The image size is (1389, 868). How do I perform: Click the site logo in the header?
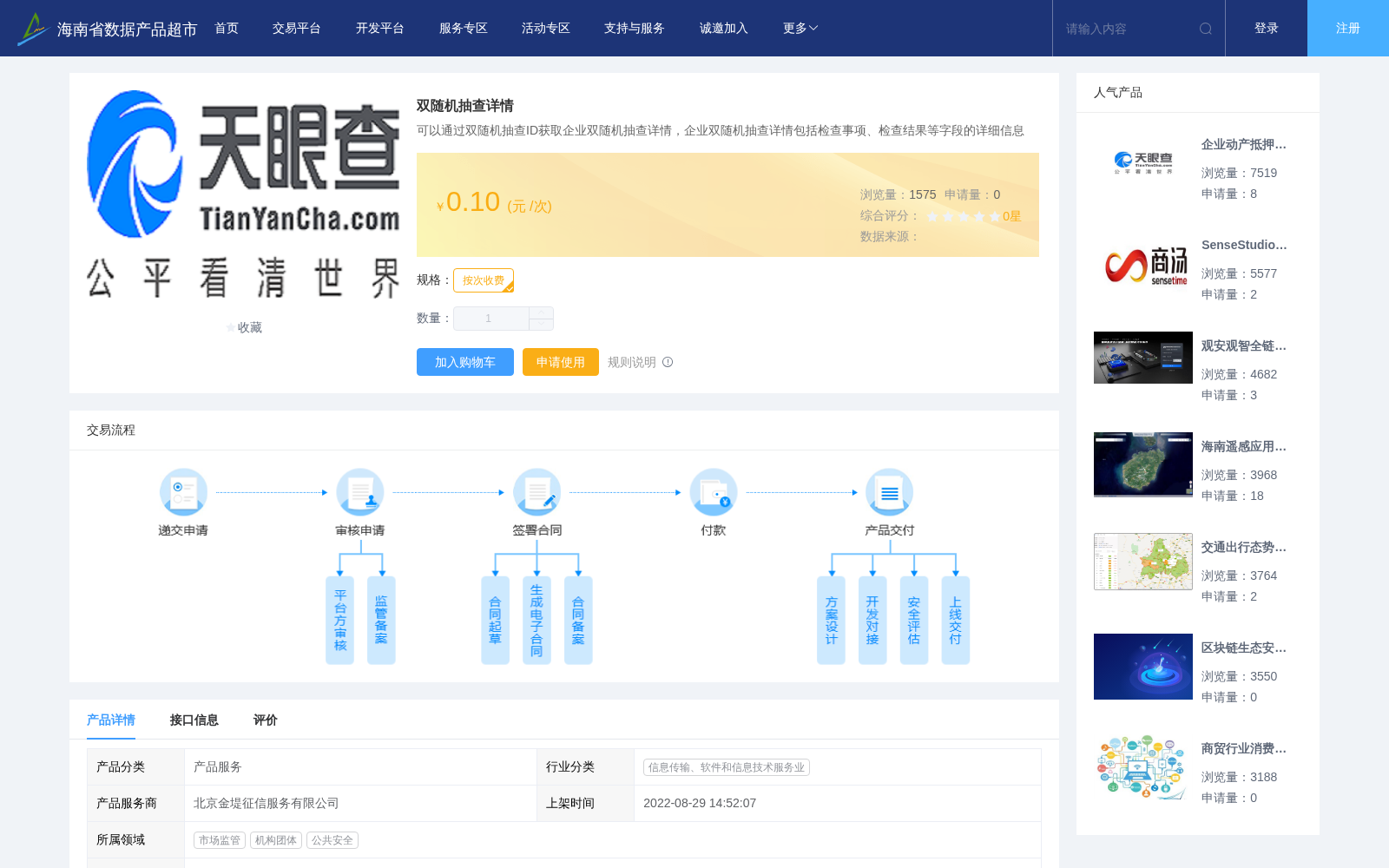point(32,29)
